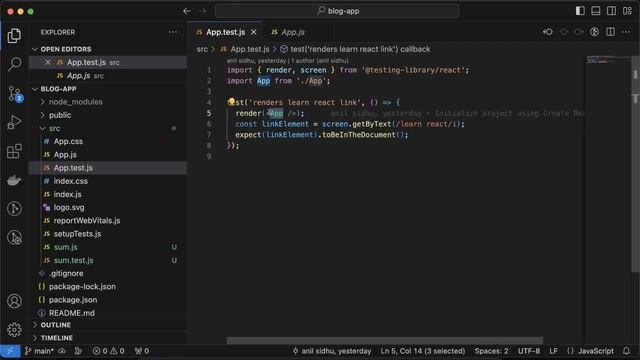Click main* branch in status bar
The width and height of the screenshot is (640, 360).
pyautogui.click(x=39, y=351)
